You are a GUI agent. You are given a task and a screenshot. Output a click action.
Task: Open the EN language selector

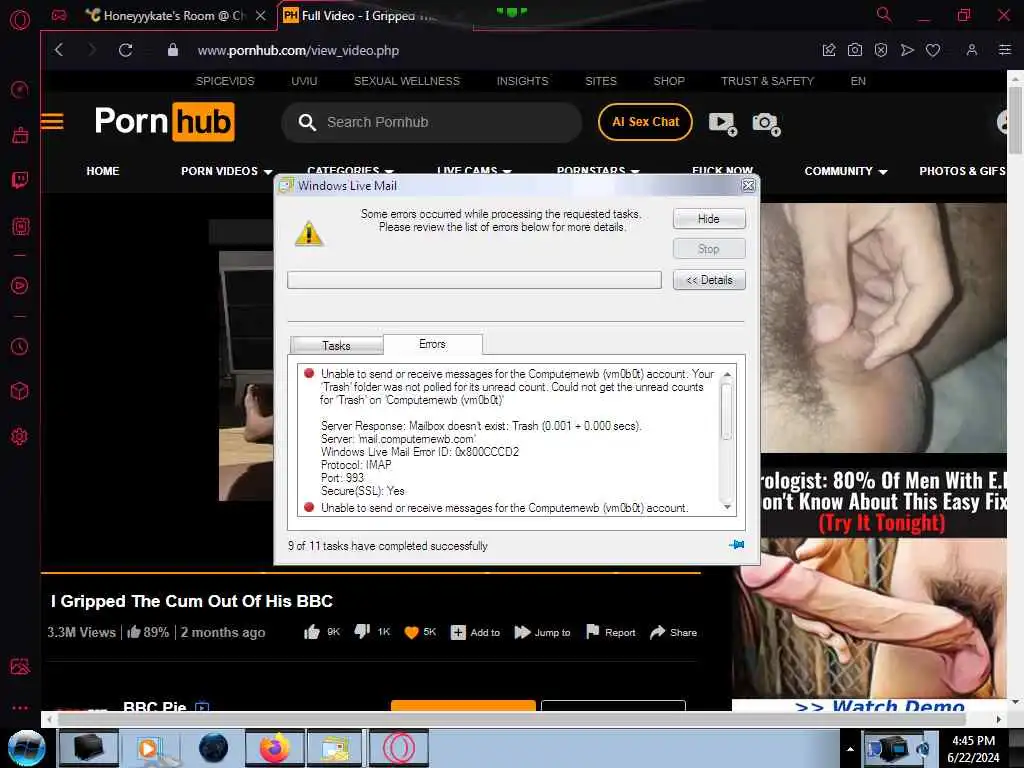(x=858, y=81)
